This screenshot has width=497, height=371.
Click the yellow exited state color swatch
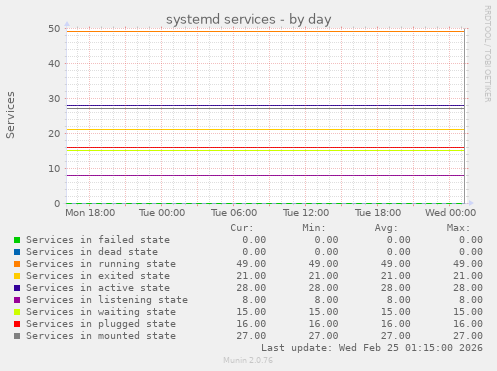coord(17,276)
